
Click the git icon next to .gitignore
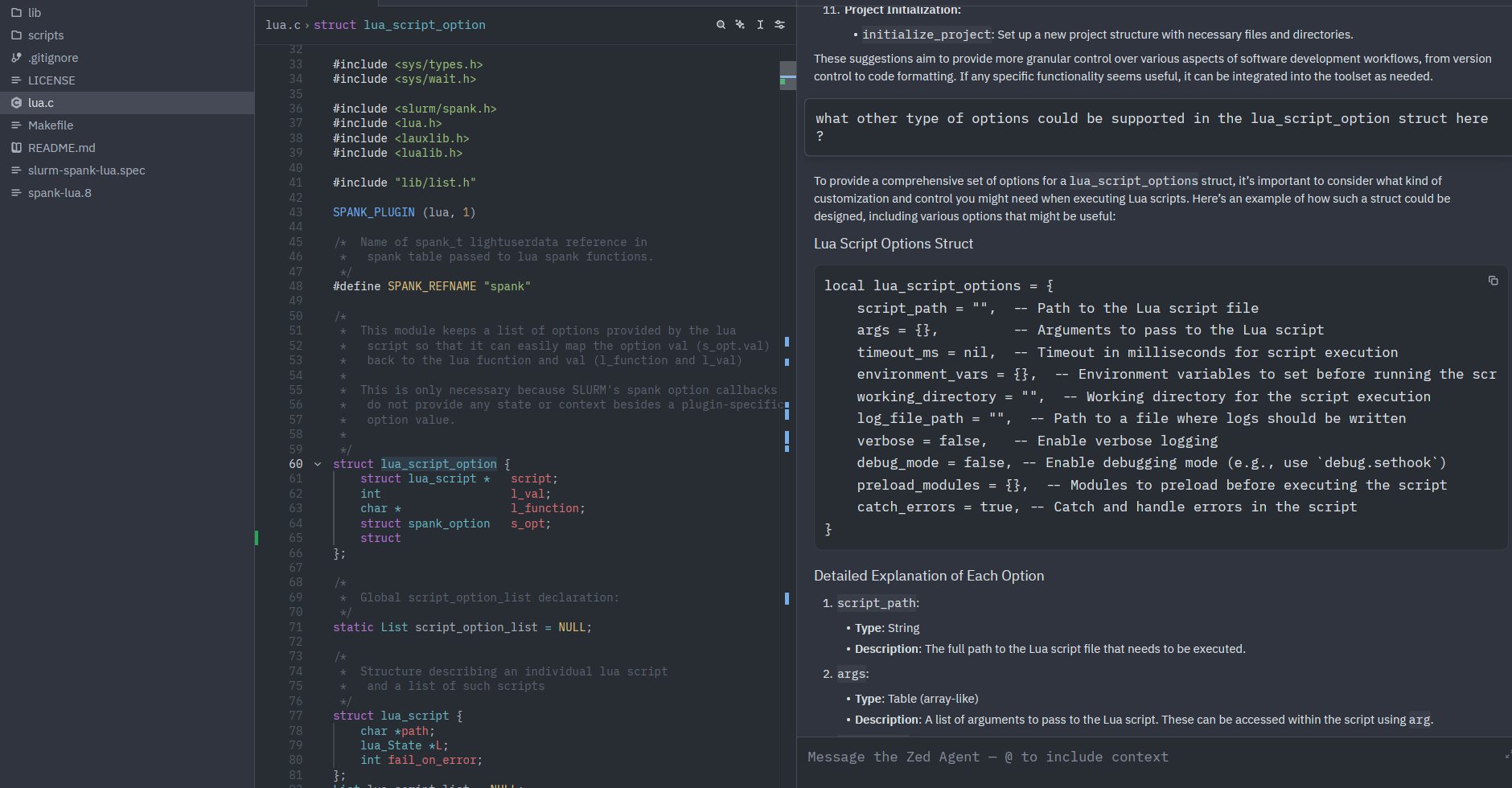click(16, 58)
